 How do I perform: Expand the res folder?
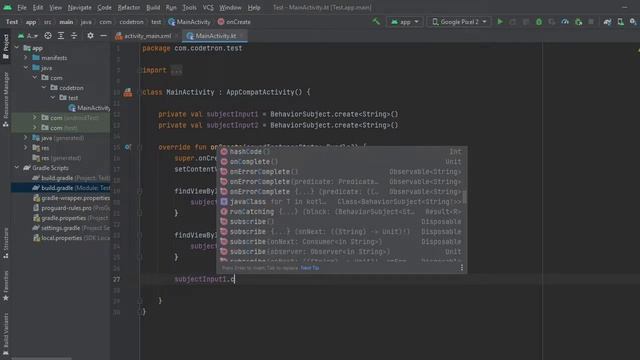pyautogui.click(x=26, y=148)
